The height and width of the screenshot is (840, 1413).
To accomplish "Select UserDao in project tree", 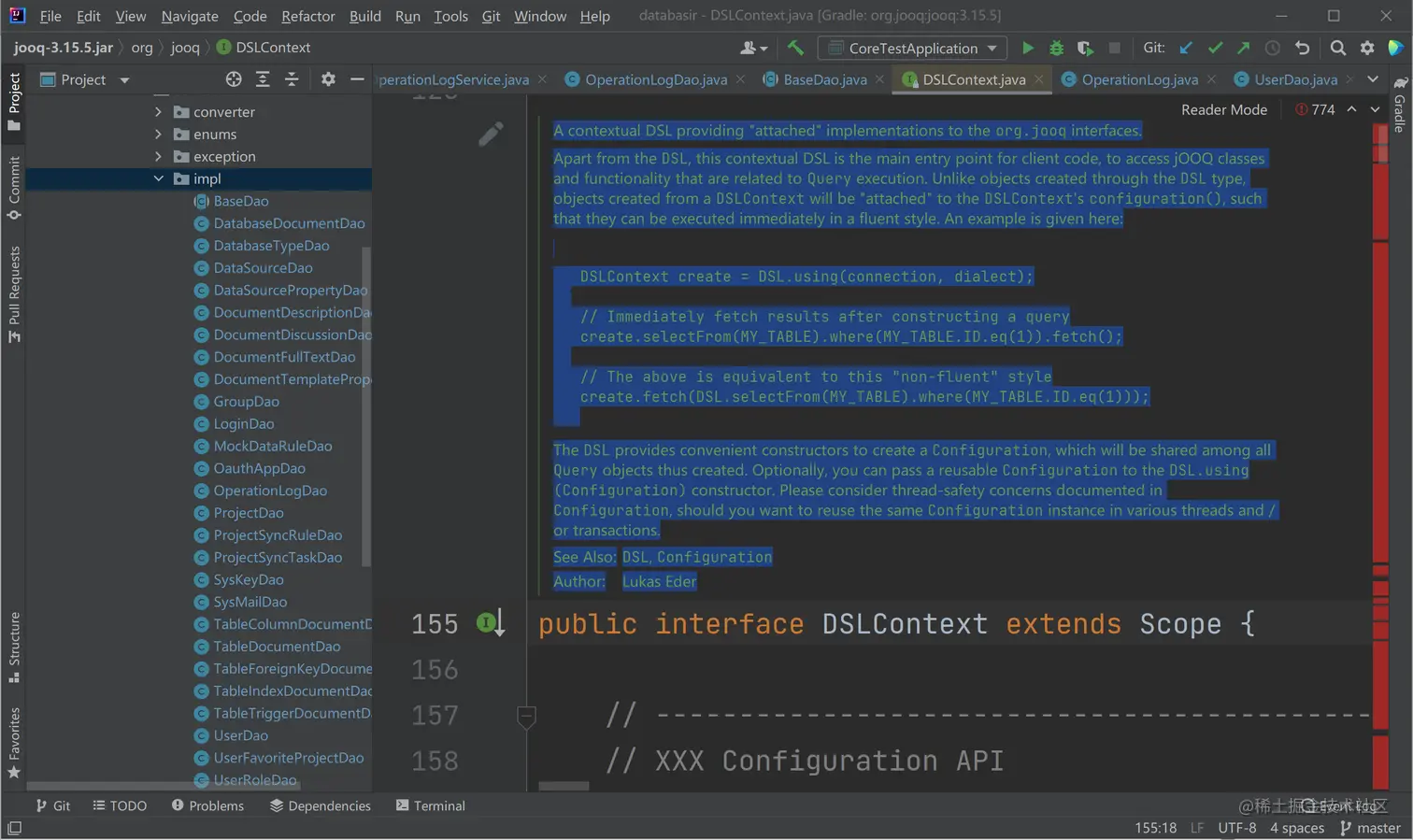I will [x=240, y=735].
